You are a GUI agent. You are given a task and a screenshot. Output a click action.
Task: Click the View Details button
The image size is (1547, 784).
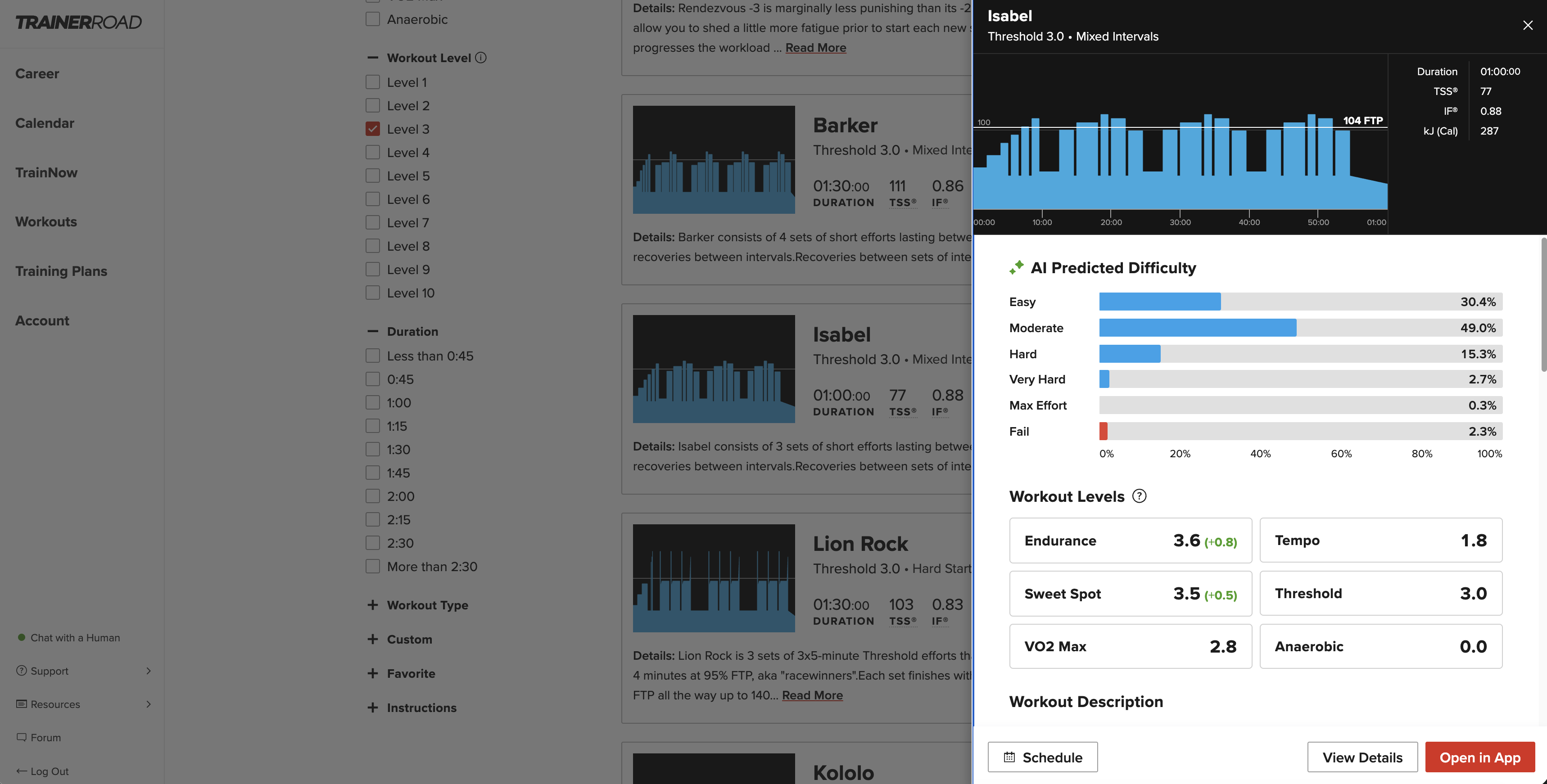pos(1362,757)
